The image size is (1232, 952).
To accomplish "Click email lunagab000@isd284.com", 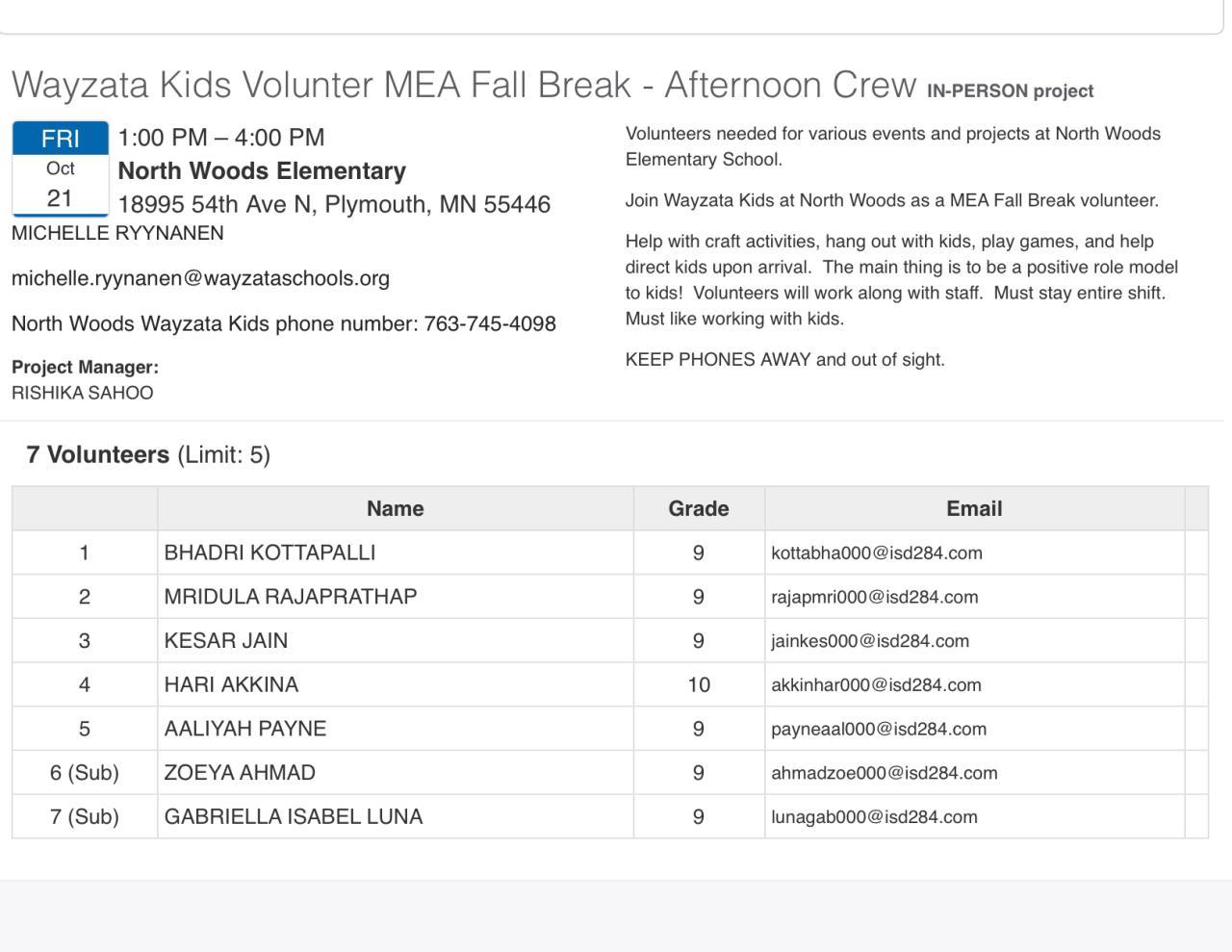I will coord(874,817).
